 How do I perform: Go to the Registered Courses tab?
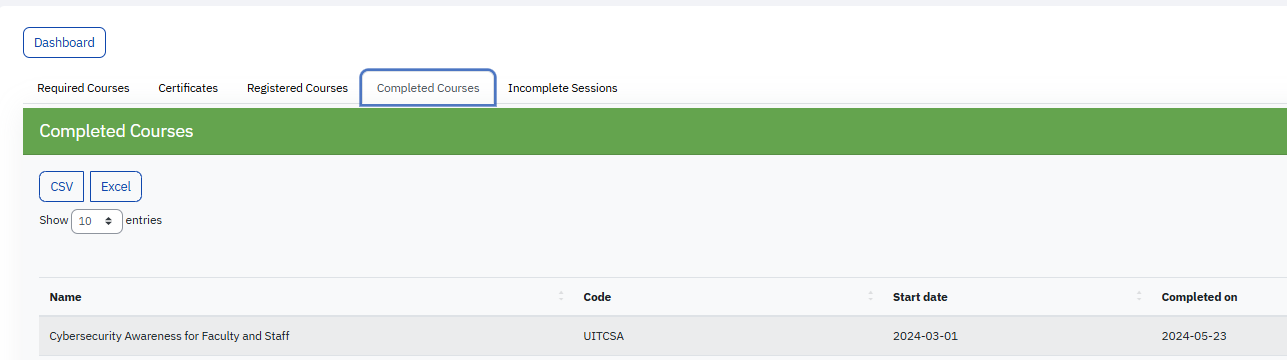(x=297, y=88)
